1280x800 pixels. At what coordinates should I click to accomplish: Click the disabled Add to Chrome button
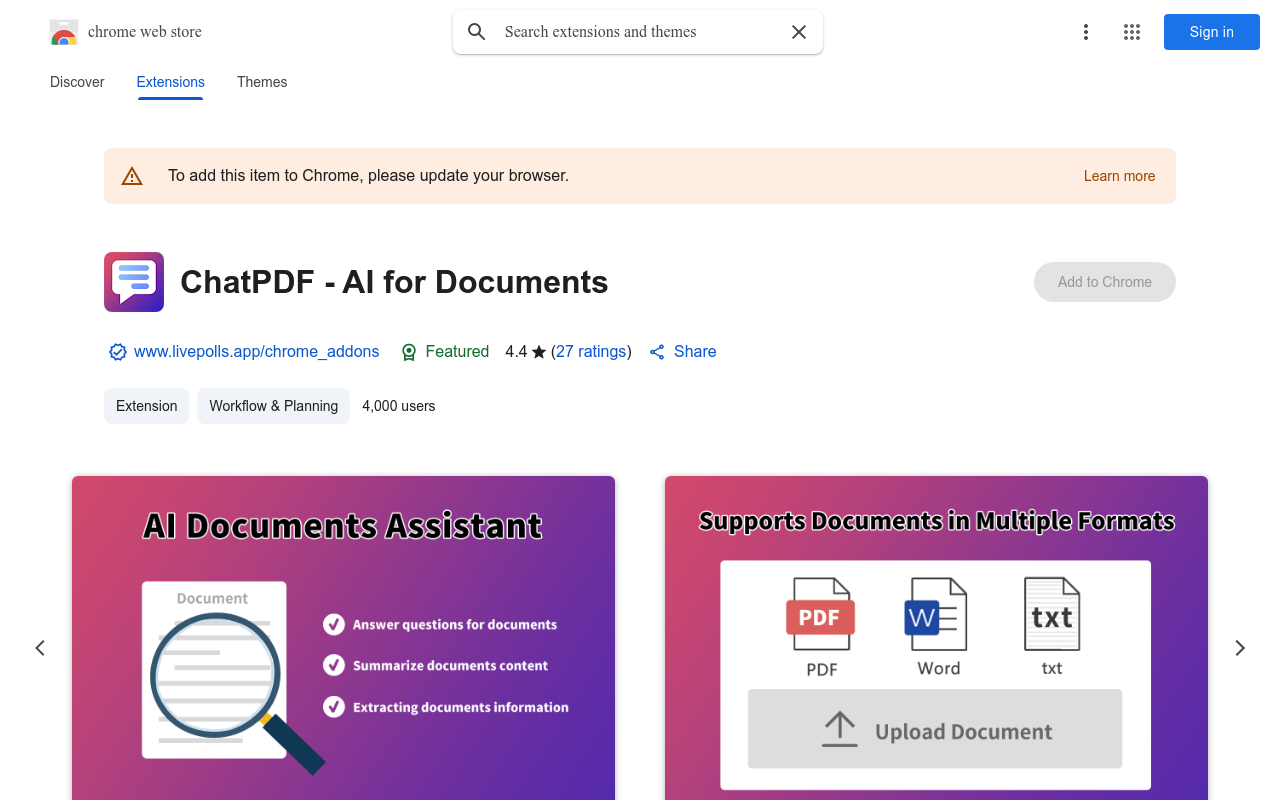click(x=1105, y=282)
